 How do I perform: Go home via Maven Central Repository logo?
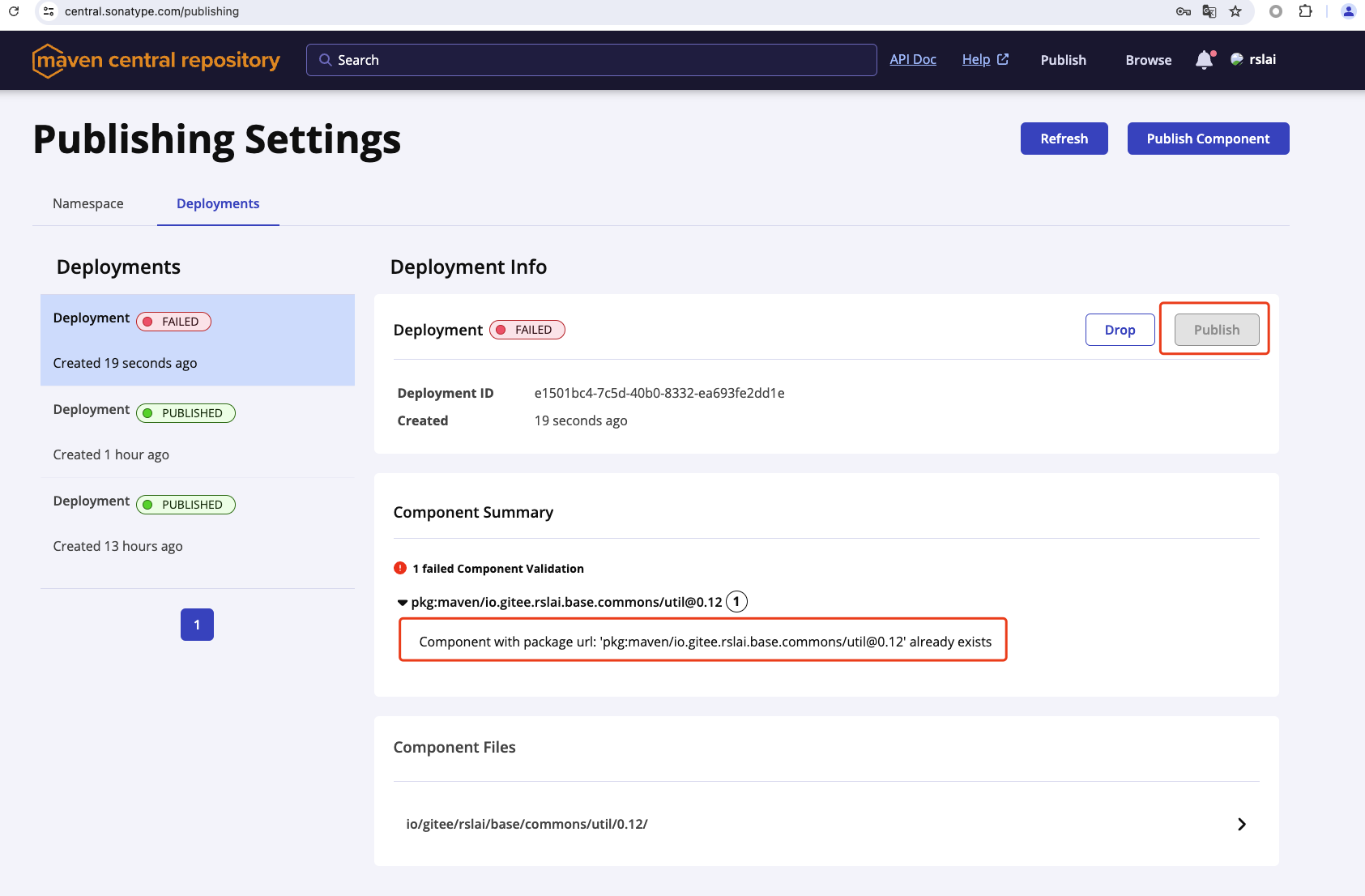tap(156, 61)
